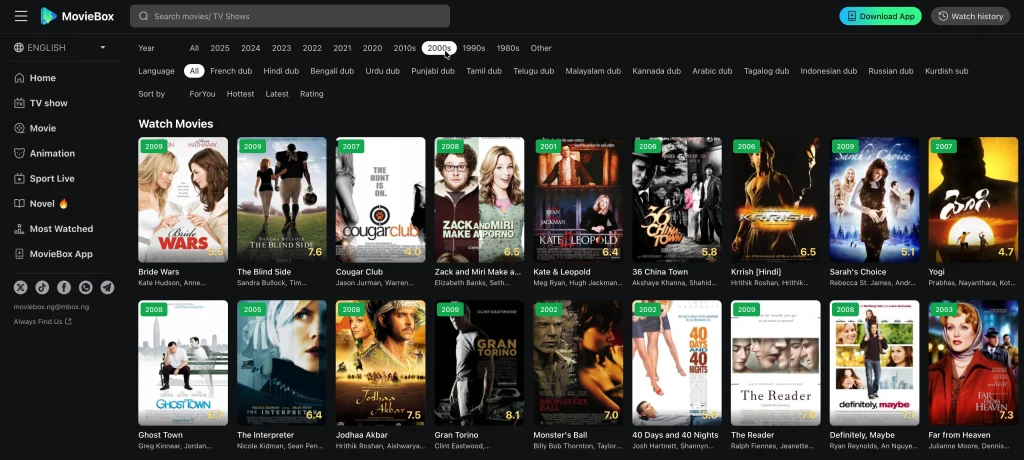Open the X (Twitter) social icon

coord(20,288)
